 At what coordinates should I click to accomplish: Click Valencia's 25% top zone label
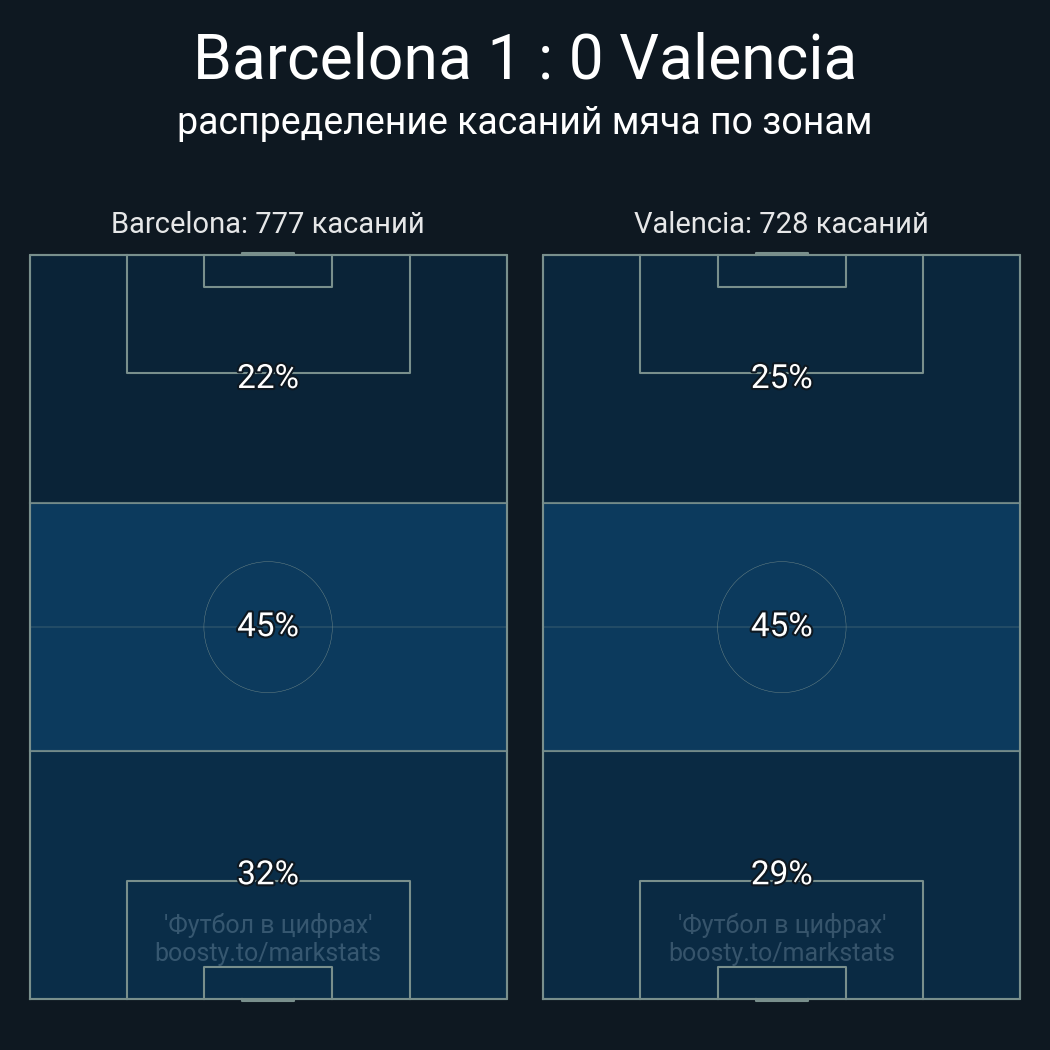pos(781,377)
